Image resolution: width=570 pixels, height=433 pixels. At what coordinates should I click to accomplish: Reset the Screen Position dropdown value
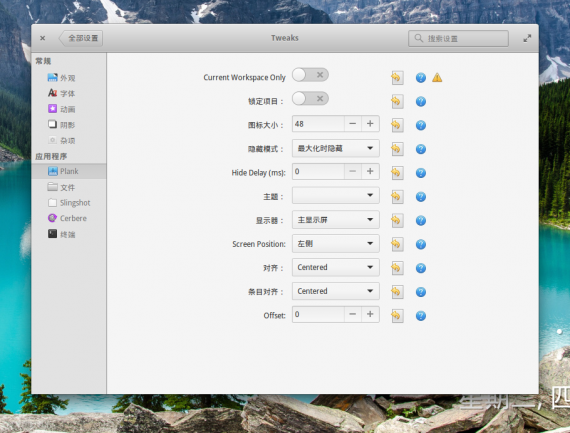(x=397, y=244)
